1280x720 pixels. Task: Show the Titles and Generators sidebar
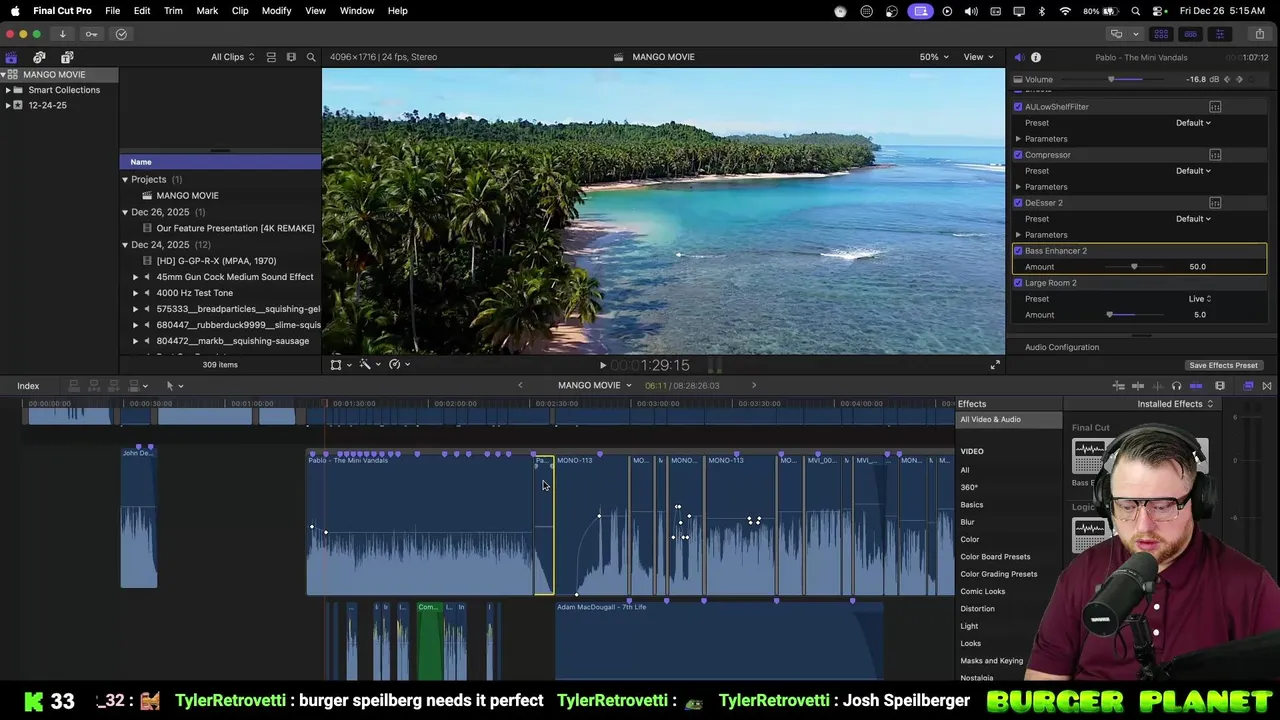click(67, 57)
